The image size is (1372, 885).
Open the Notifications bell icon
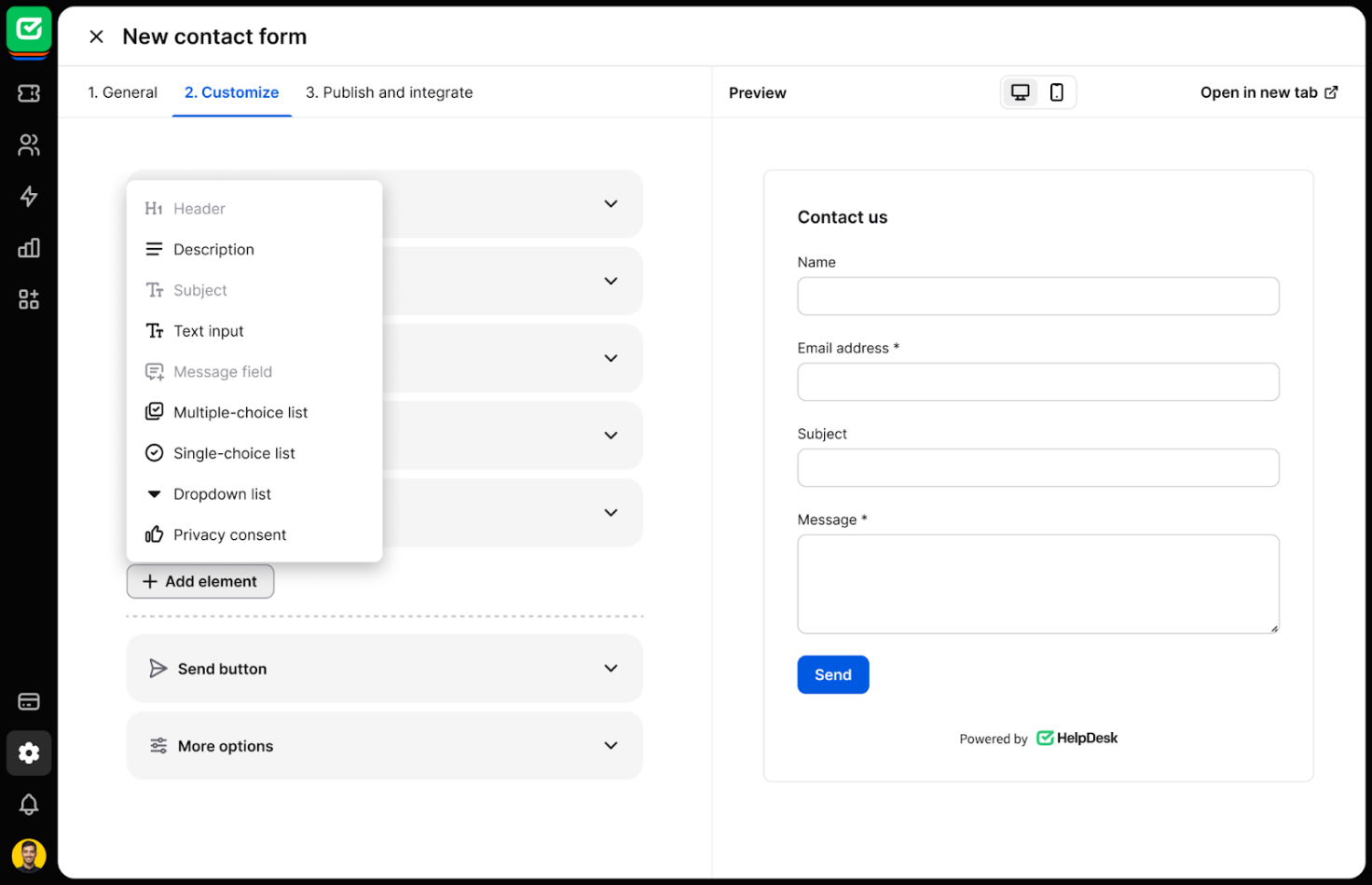[x=29, y=804]
